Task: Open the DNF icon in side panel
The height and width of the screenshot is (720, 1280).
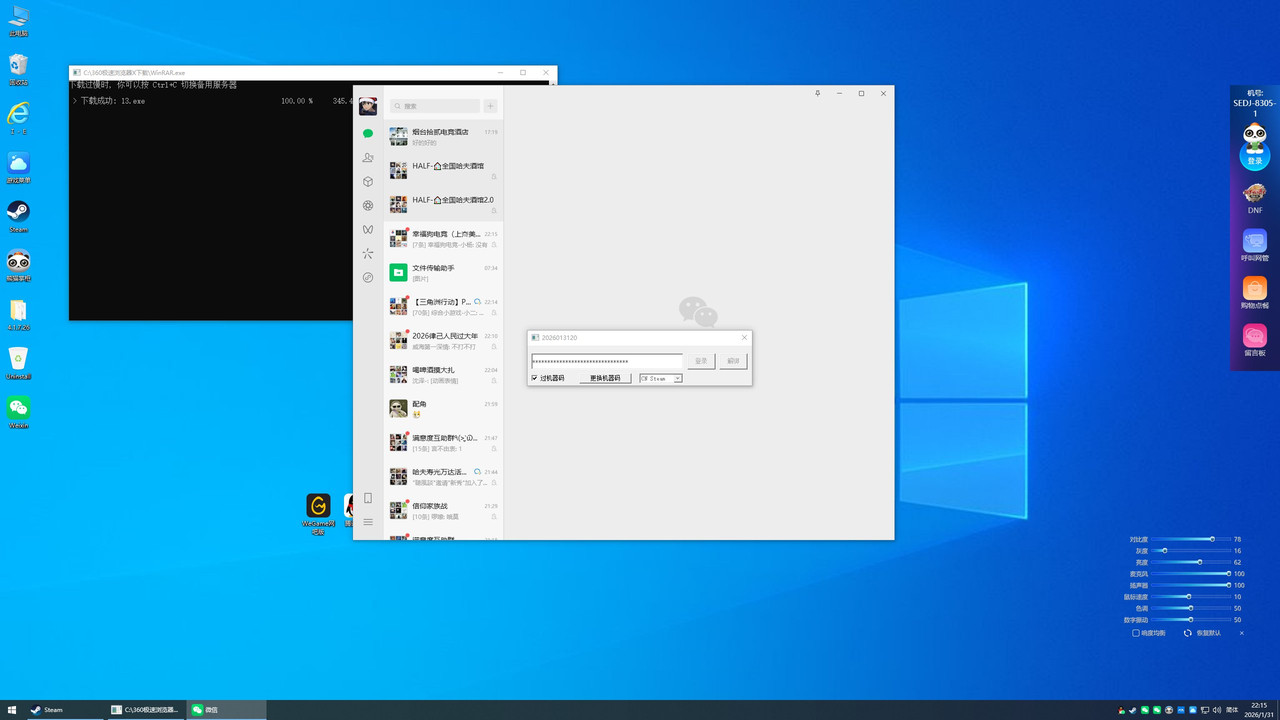Action: [1255, 197]
